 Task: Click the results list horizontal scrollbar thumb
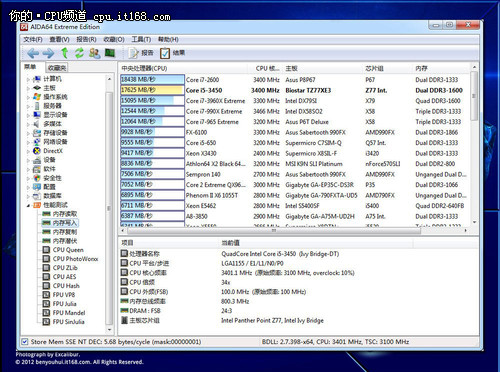pyautogui.click(x=273, y=231)
